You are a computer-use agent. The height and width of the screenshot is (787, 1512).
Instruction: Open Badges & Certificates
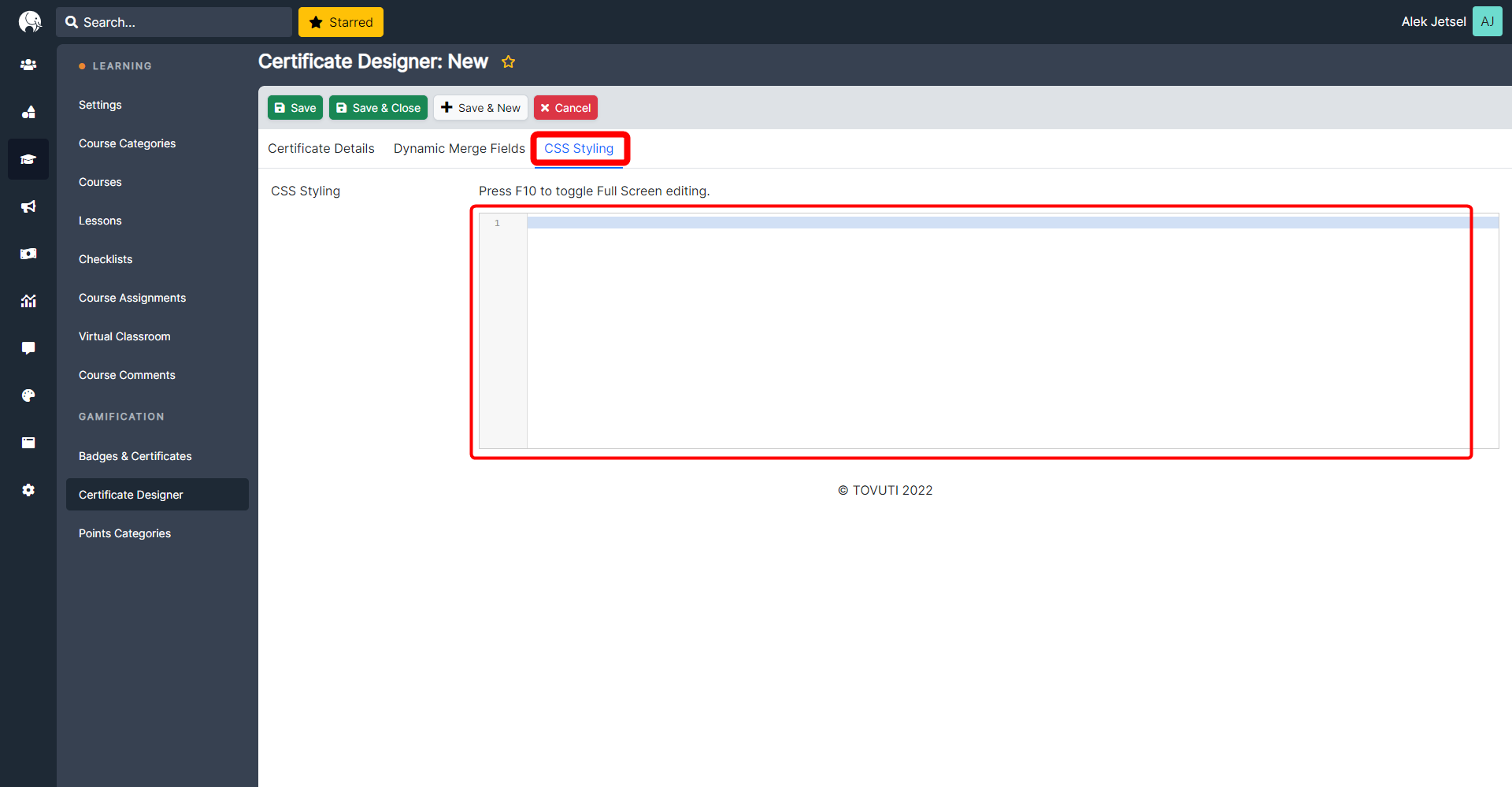[x=135, y=456]
